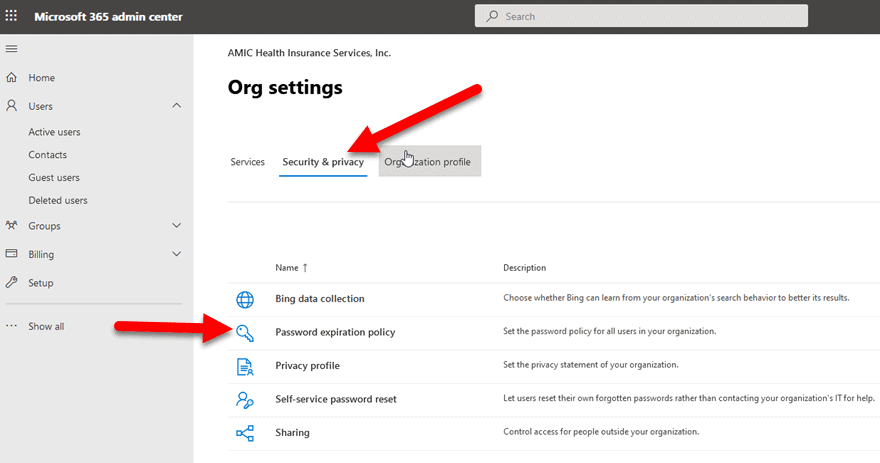Click Show all navigation link
Screen dimensions: 880x463
[x=46, y=326]
